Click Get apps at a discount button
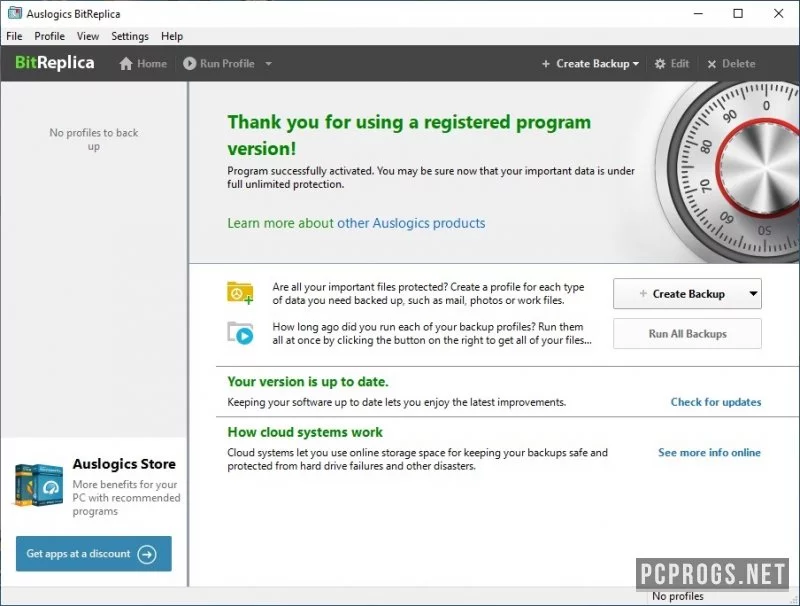The width and height of the screenshot is (800, 606). click(94, 553)
